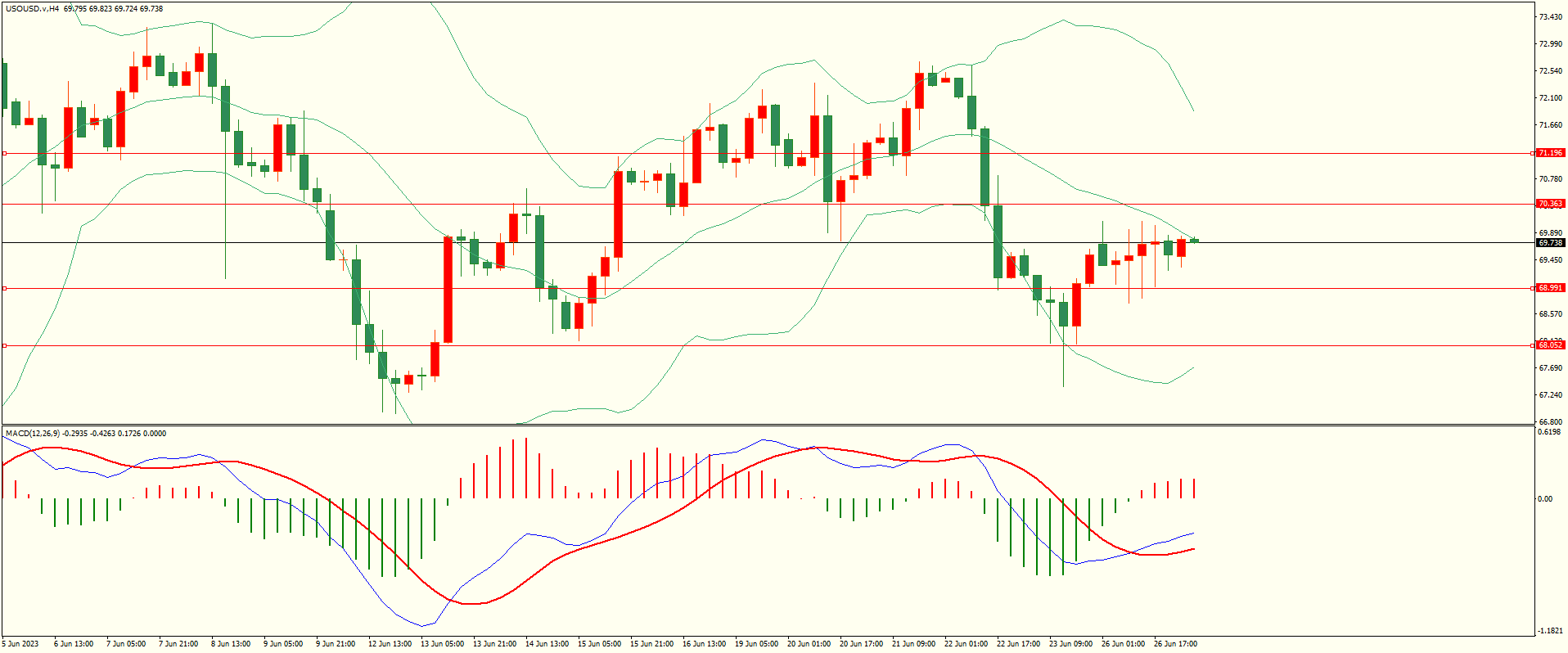Click the 0.6198 value on MACD scale
This screenshot has width=1568, height=653.
click(1550, 432)
